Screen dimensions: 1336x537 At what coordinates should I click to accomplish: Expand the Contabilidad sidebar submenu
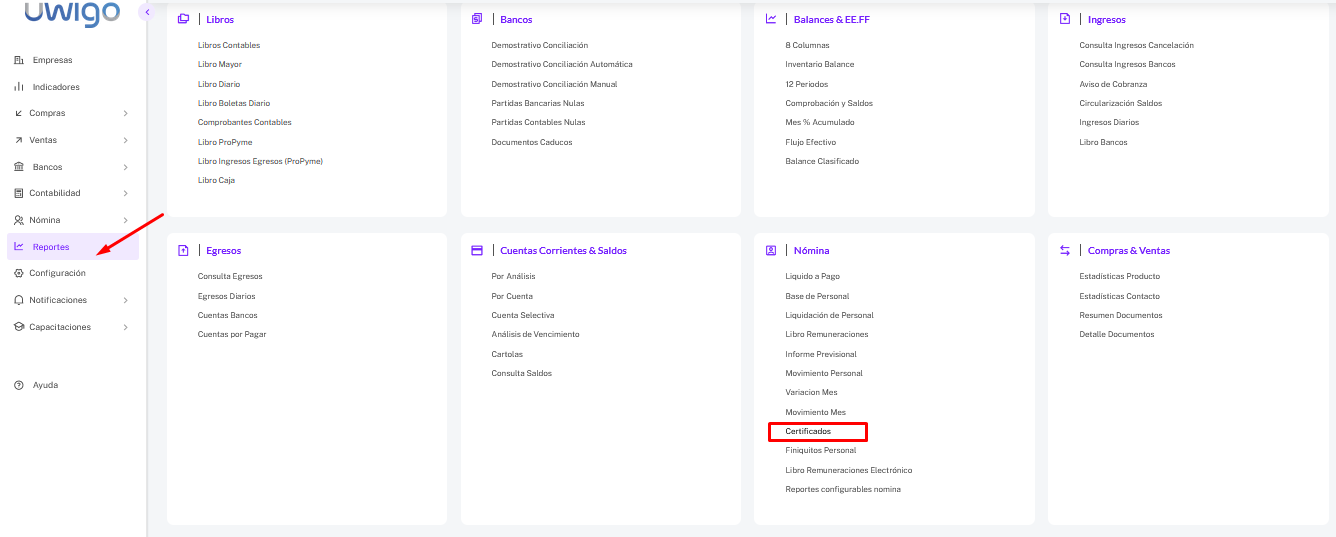(x=125, y=193)
